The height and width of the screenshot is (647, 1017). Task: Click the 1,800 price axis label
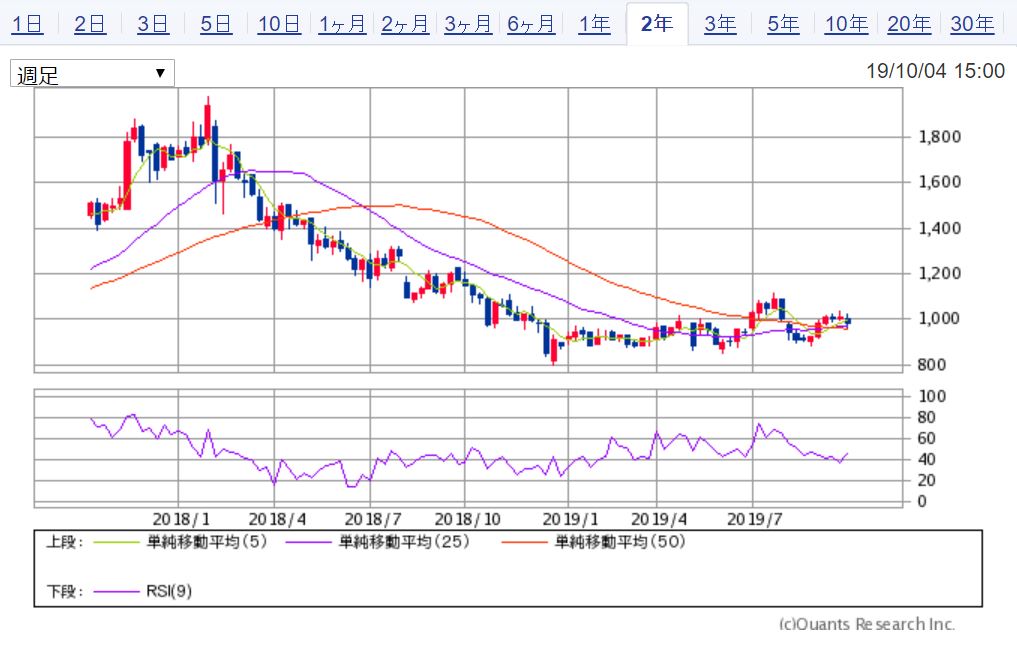940,137
